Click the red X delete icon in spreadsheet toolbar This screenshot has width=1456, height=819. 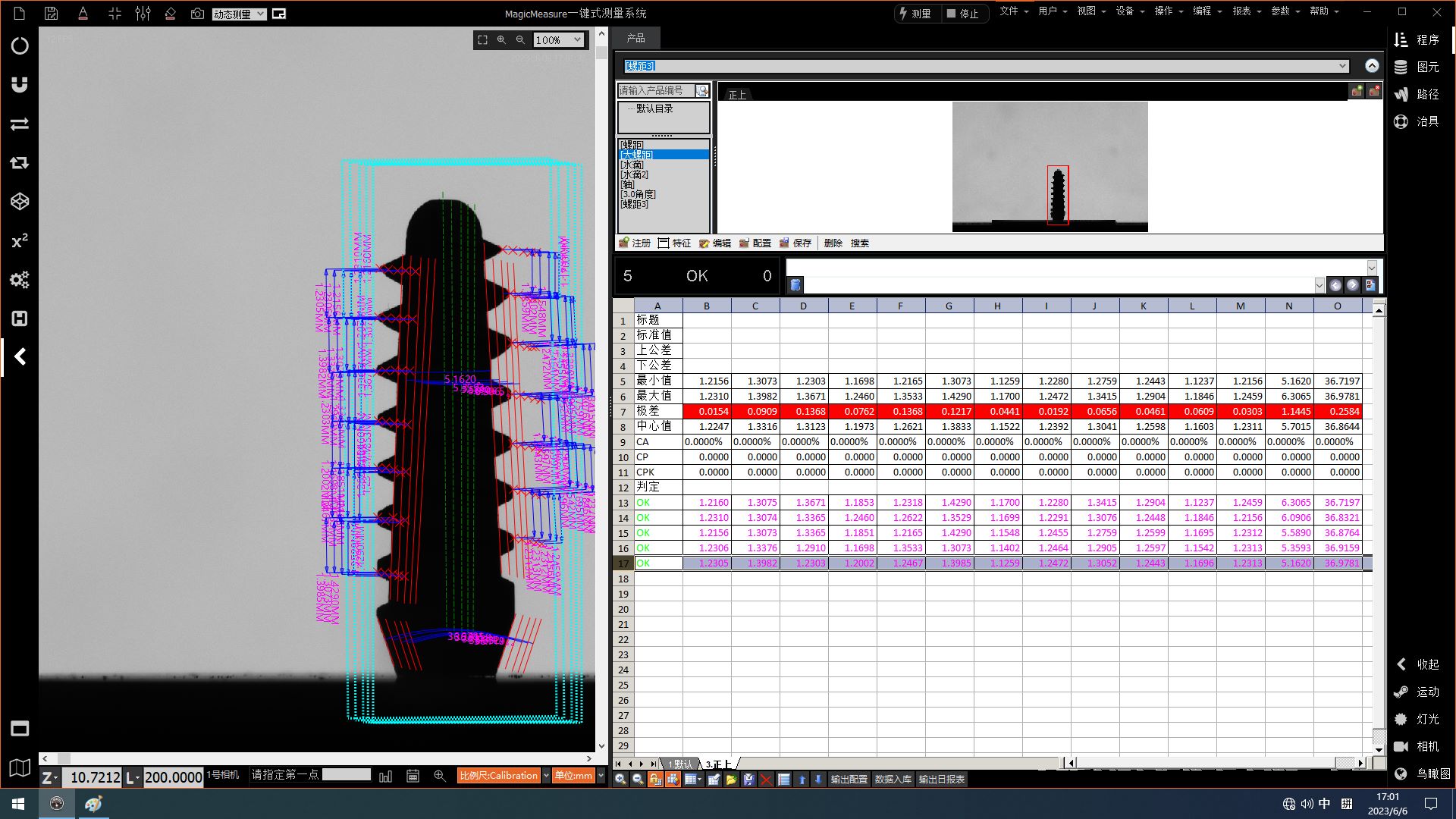pyautogui.click(x=766, y=779)
